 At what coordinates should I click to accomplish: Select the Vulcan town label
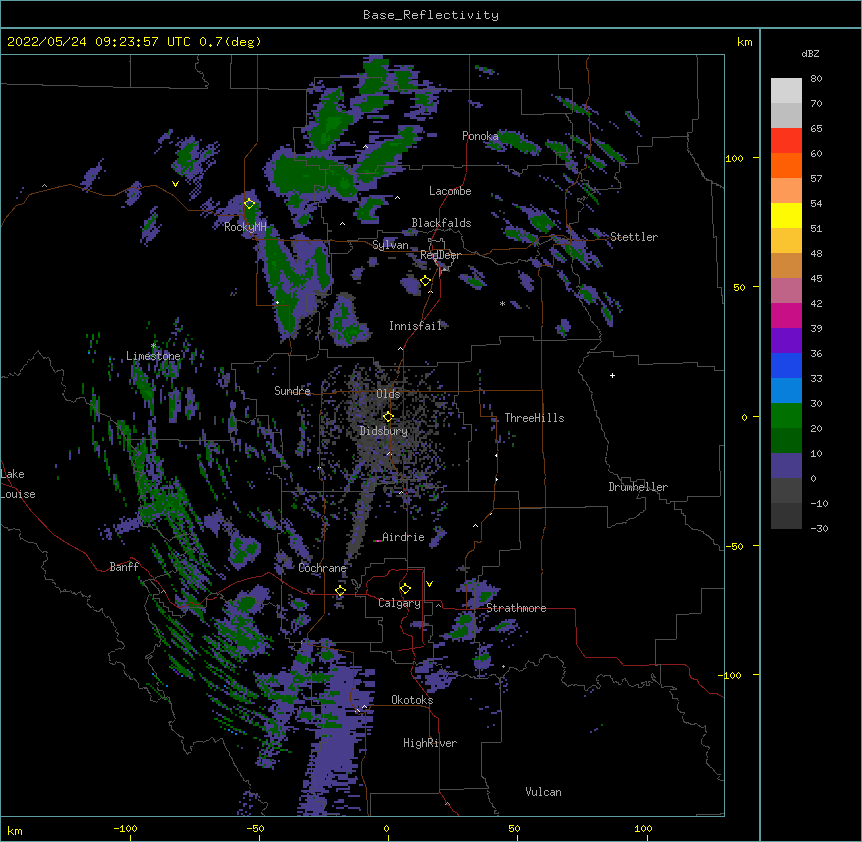(x=543, y=792)
